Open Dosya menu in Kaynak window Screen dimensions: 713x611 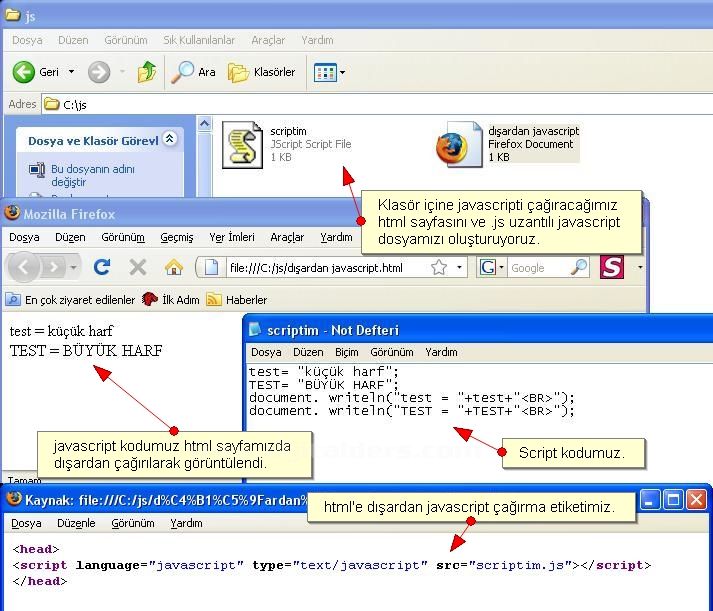[26, 523]
